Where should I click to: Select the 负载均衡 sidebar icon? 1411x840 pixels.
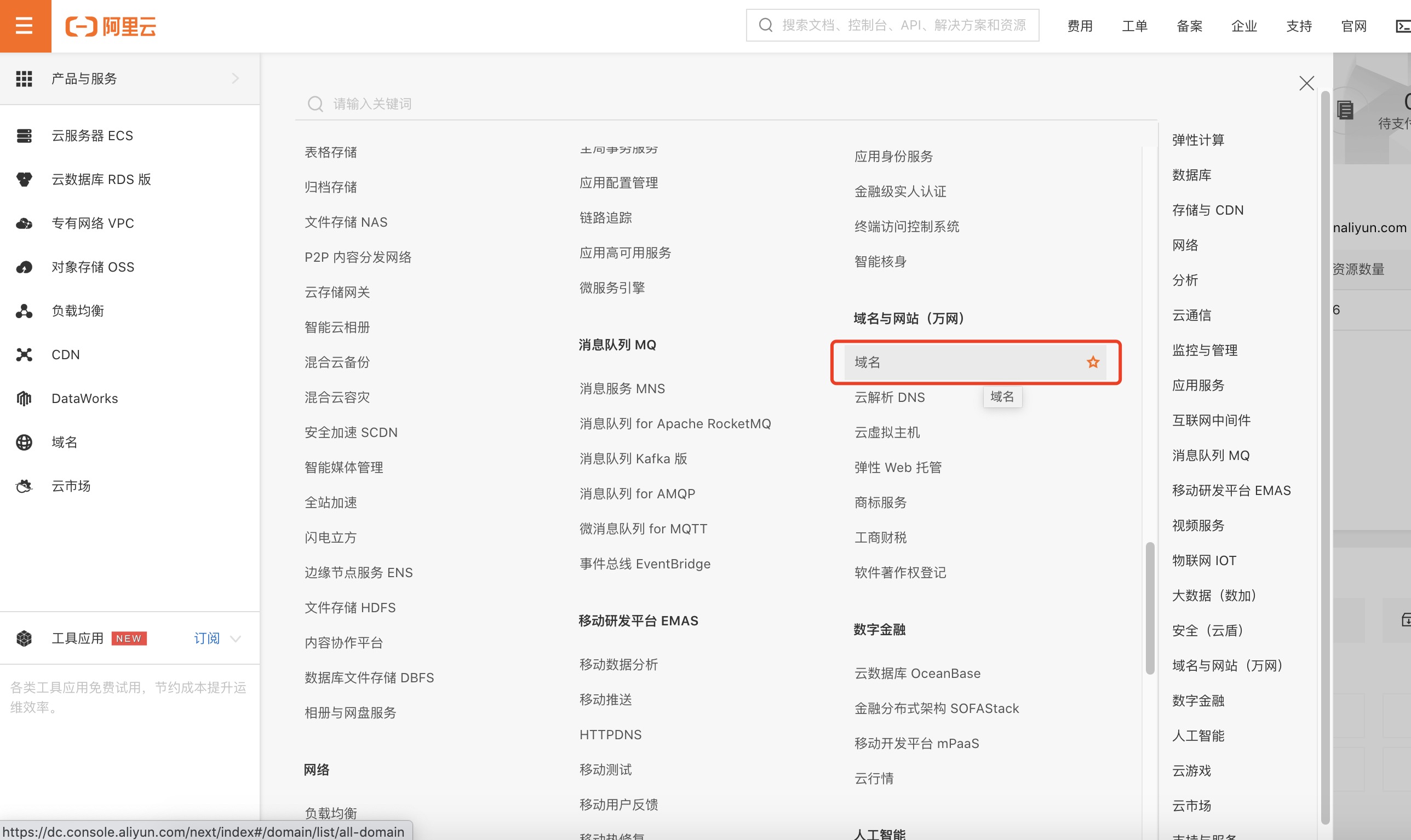click(x=24, y=310)
